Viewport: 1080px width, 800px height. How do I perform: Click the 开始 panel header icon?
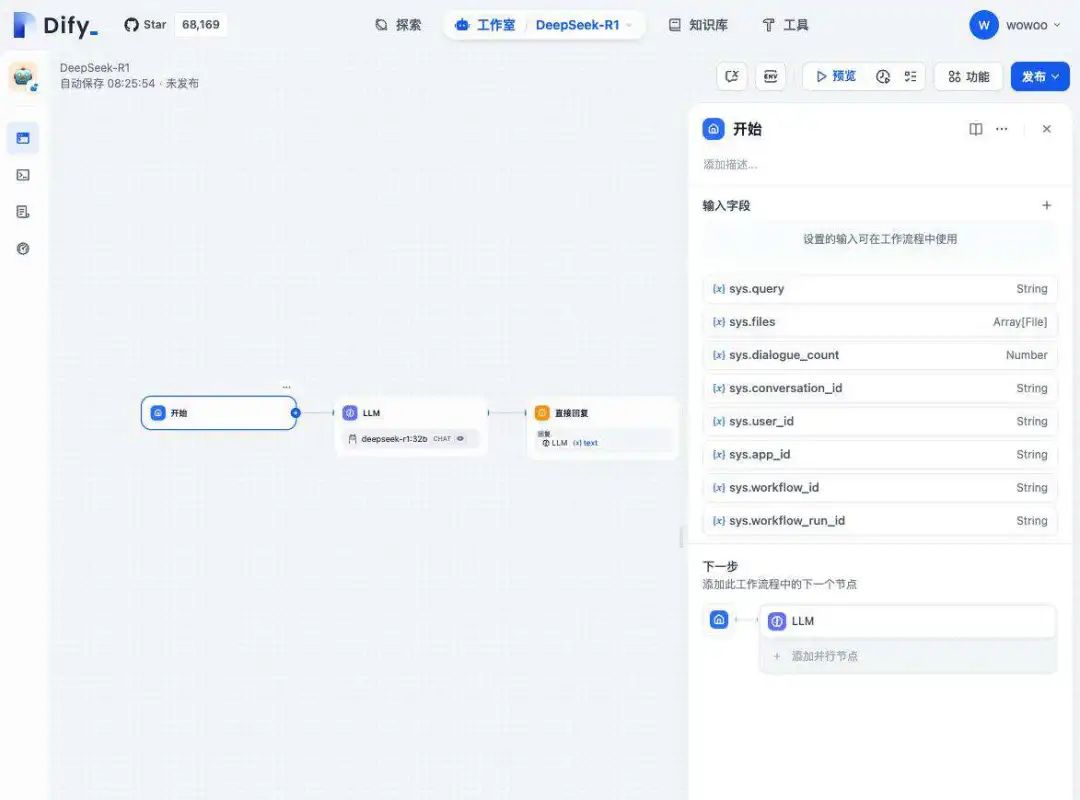click(x=714, y=129)
